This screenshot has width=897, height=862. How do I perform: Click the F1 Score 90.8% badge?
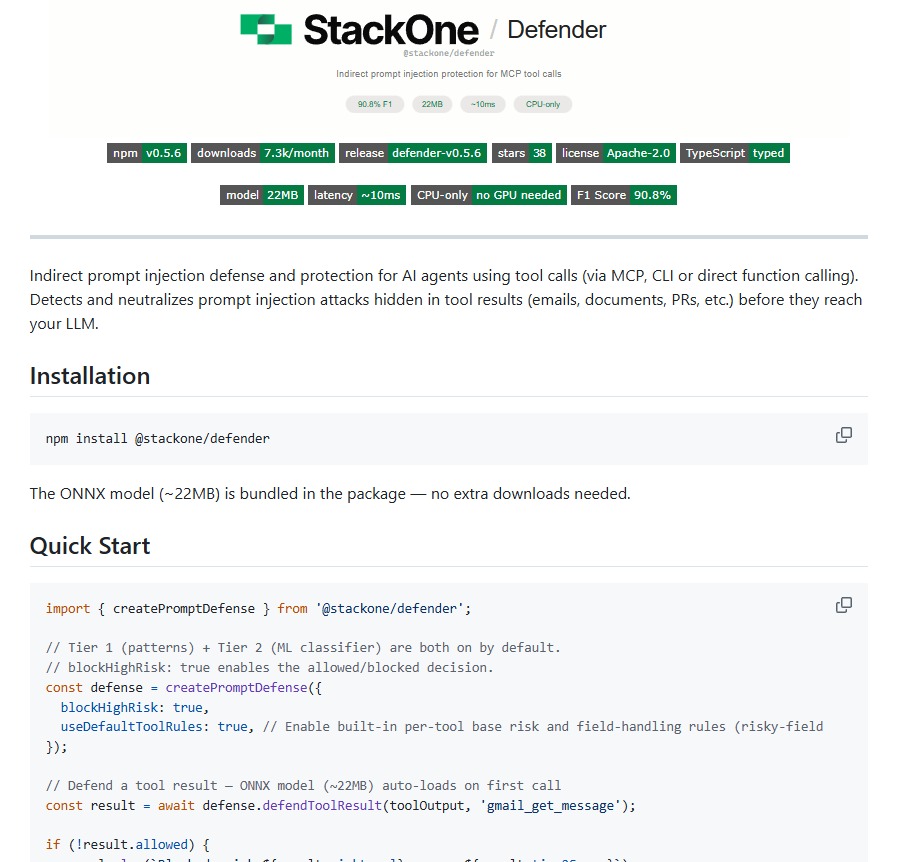click(x=624, y=195)
